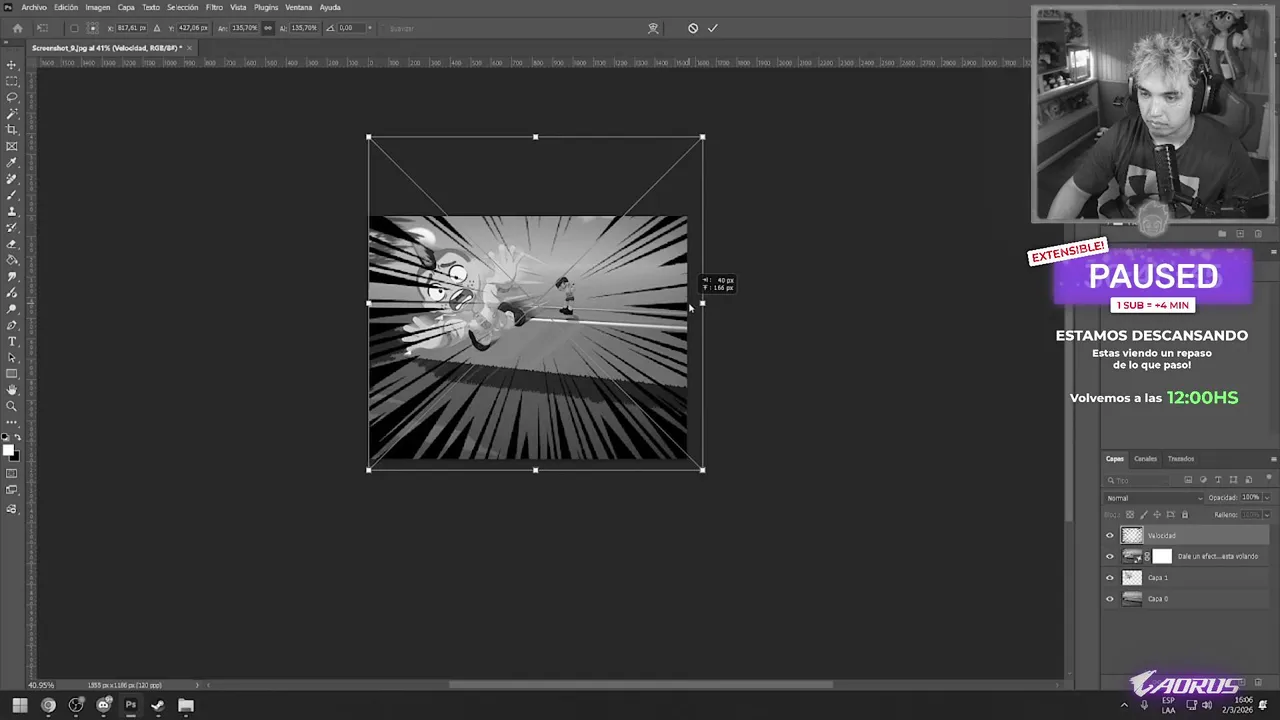Select the Paint Bucket tool

[12, 260]
